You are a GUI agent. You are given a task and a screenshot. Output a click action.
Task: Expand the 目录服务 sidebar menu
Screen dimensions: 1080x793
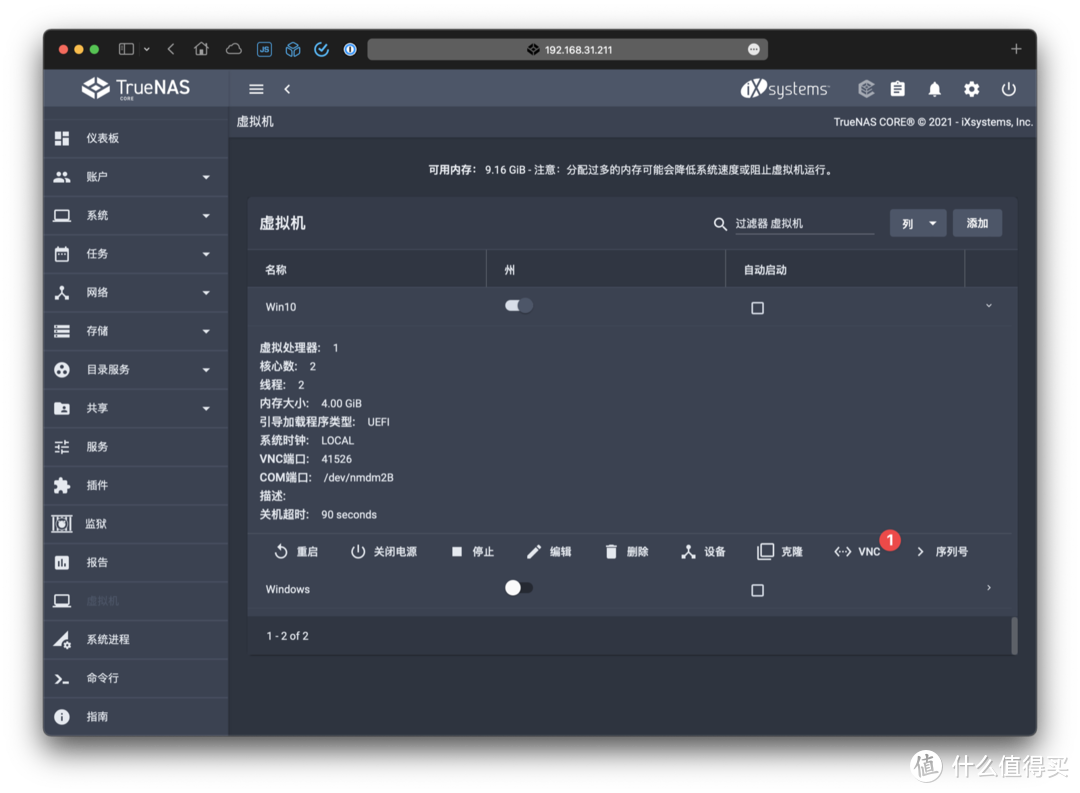click(136, 370)
